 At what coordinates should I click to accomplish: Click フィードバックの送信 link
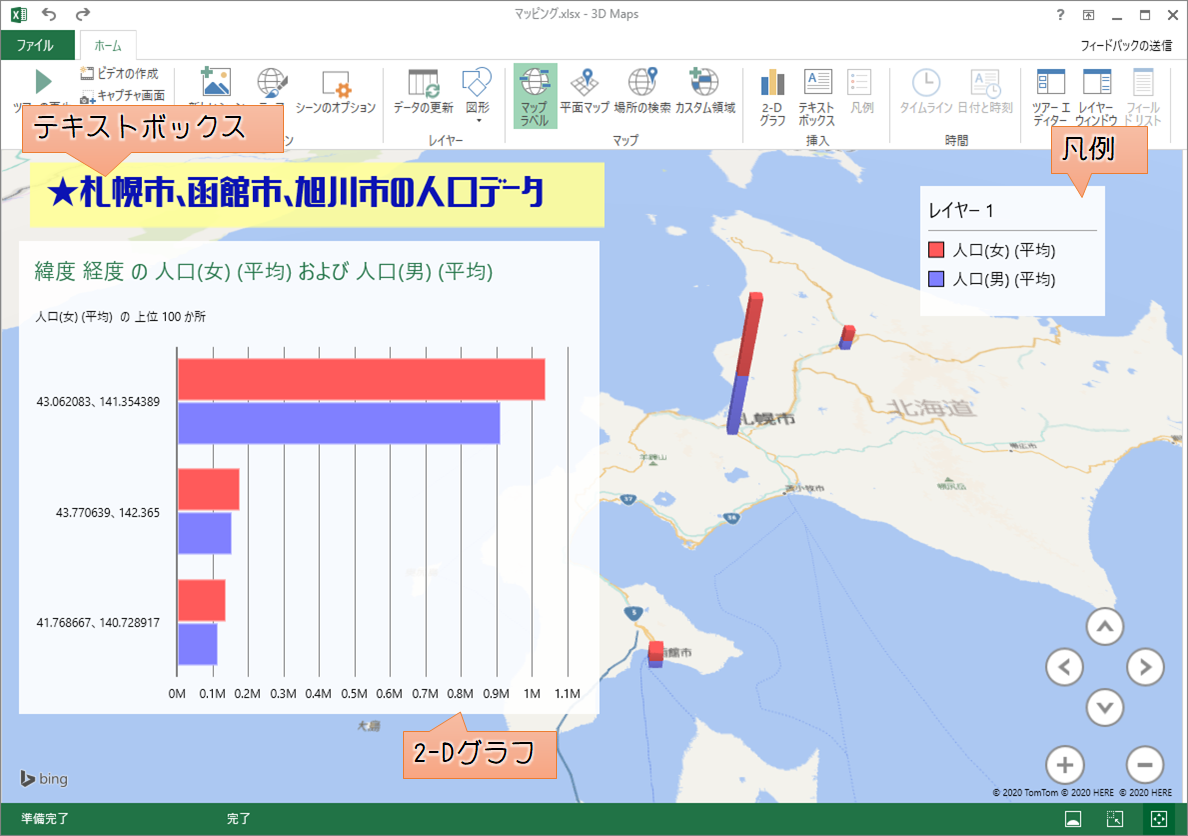(1126, 45)
